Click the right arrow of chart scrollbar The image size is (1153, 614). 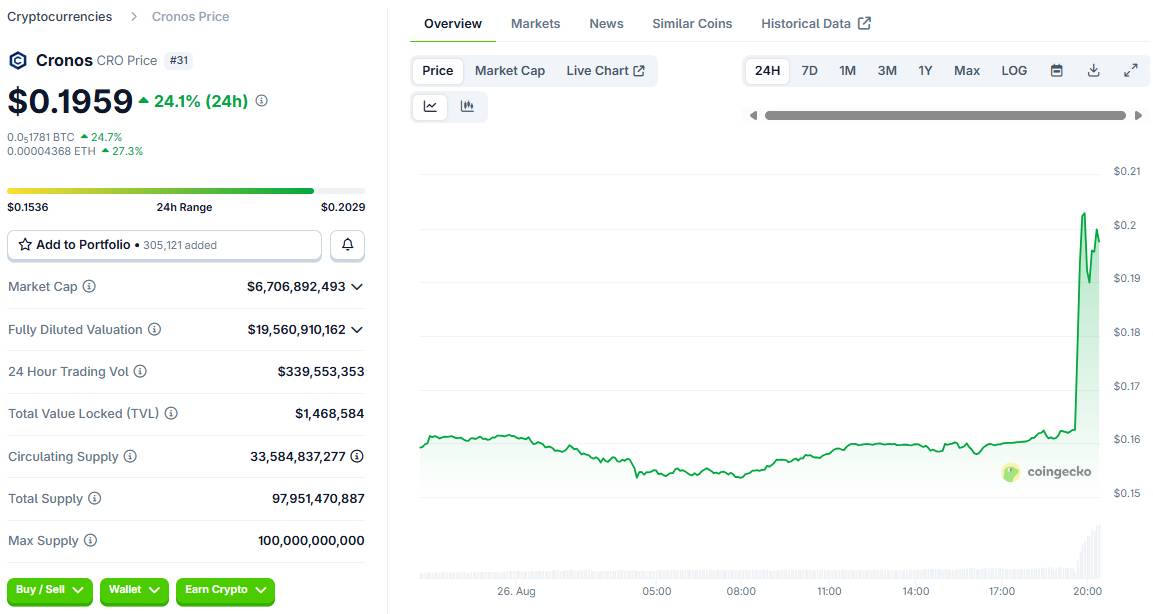pyautogui.click(x=1138, y=115)
